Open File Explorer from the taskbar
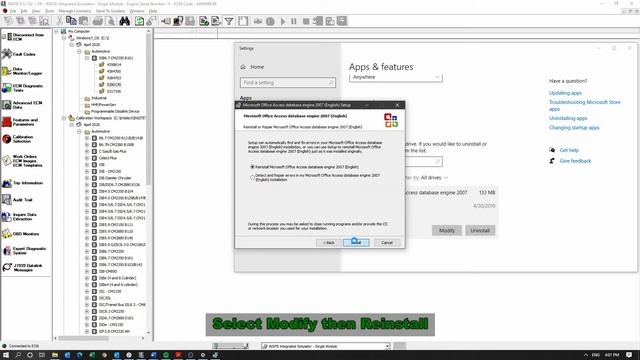Viewport: 640px width, 360px height. point(54,355)
